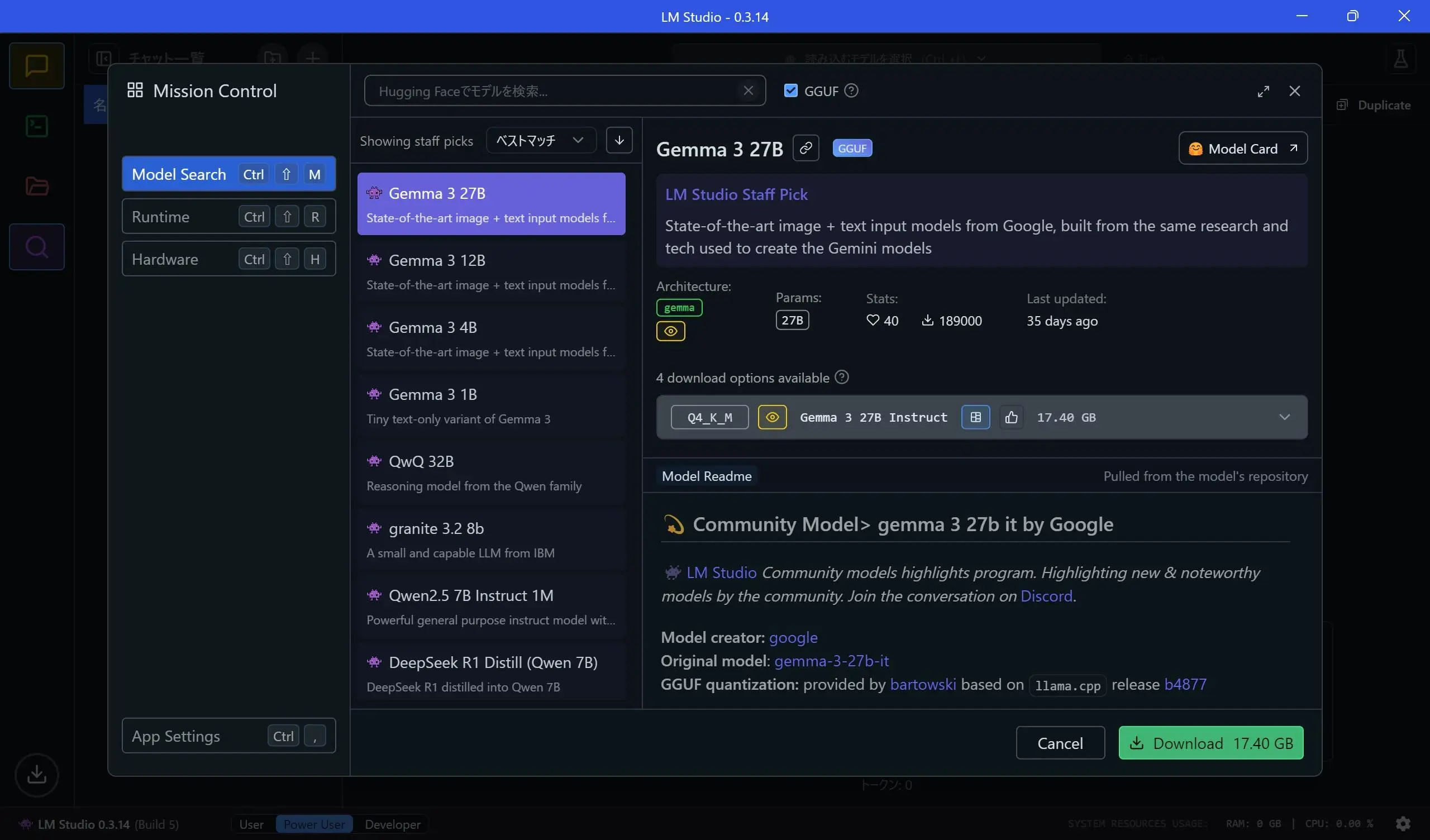Viewport: 1430px width, 840px height.
Task: Close the Mission Control dialog
Action: 1294,92
